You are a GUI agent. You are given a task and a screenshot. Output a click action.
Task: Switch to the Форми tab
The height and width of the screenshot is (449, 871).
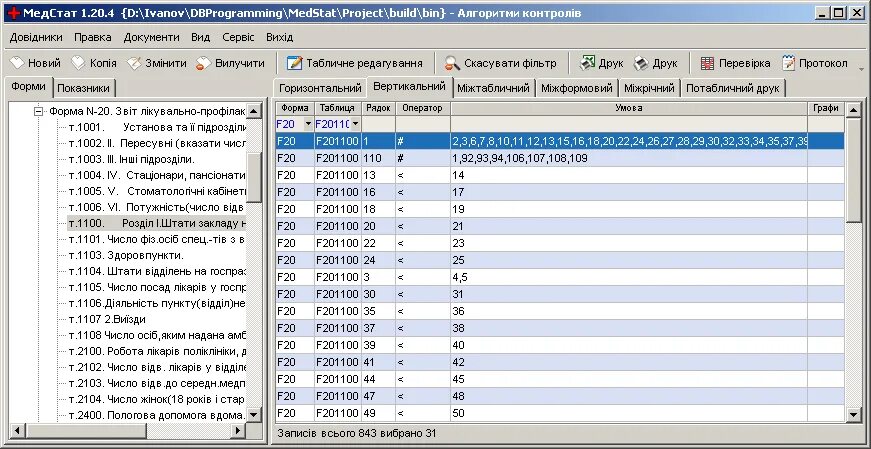pyautogui.click(x=28, y=87)
